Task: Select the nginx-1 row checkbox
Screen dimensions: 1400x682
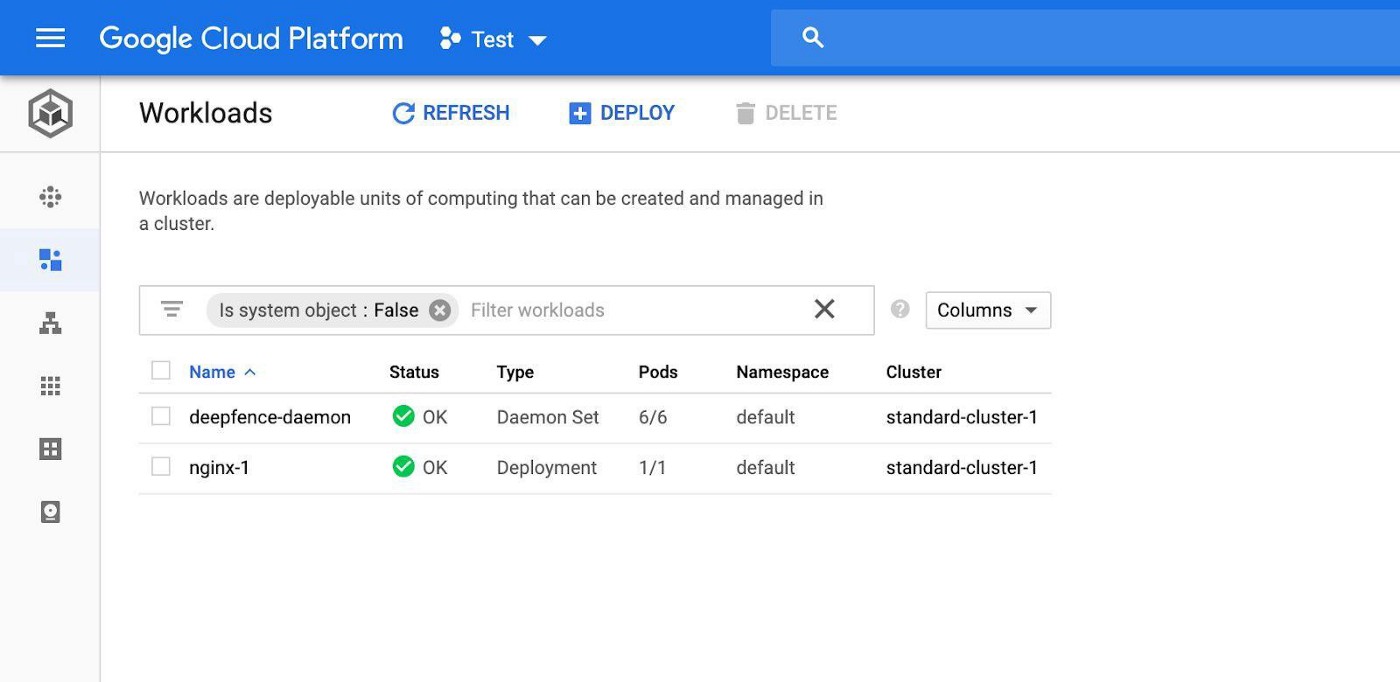Action: [160, 467]
